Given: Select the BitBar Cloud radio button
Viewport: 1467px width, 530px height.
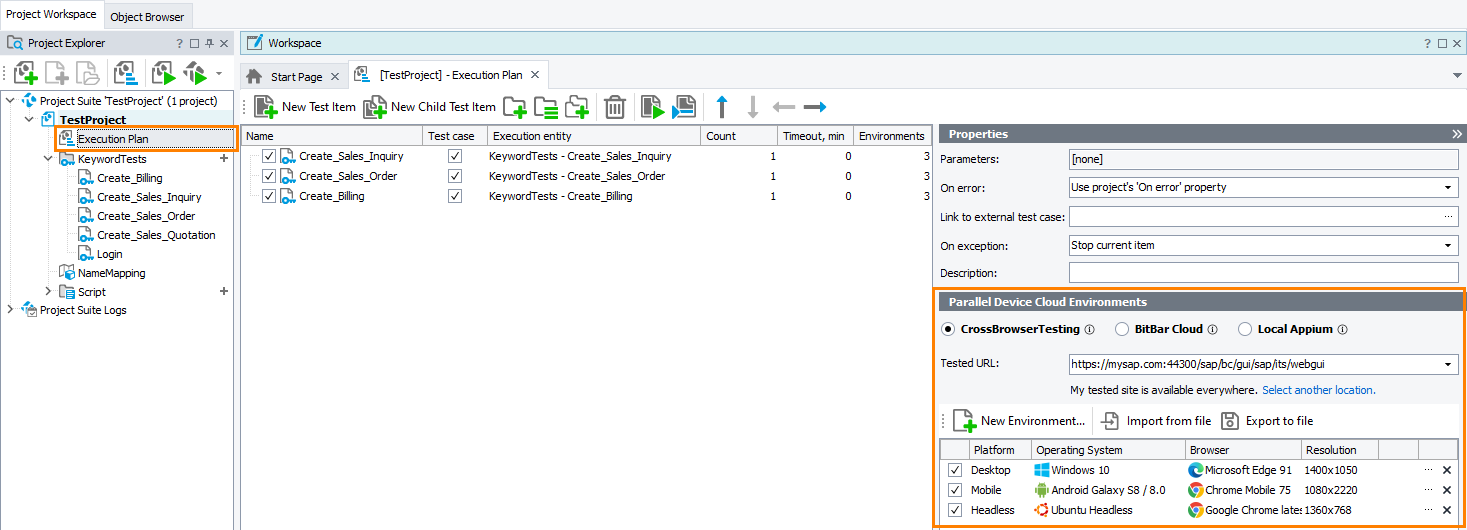Looking at the screenshot, I should (x=1123, y=329).
